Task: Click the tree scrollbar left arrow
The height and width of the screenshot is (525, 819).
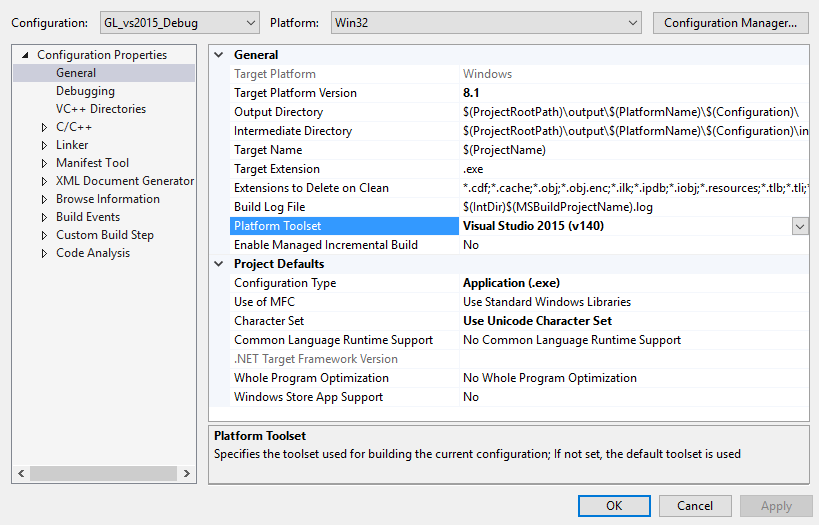Action: click(21, 473)
